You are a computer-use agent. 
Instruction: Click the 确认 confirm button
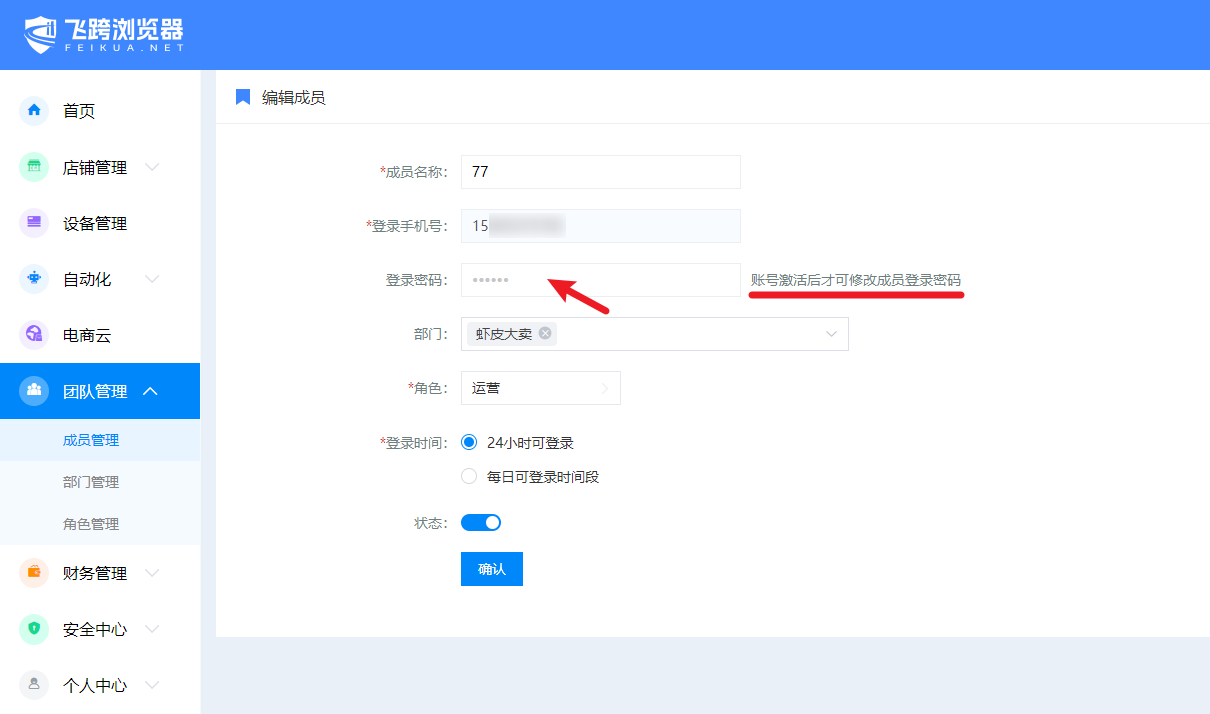pyautogui.click(x=491, y=569)
